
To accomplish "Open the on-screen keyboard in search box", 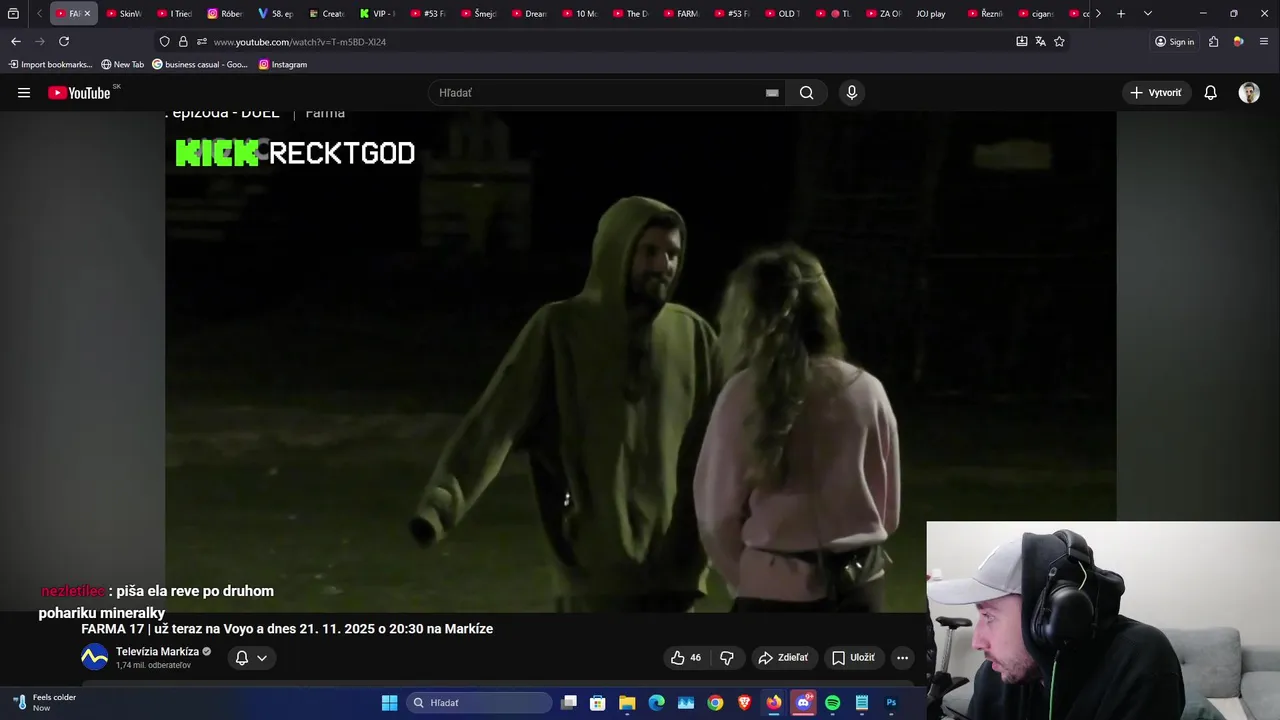I will (x=772, y=93).
